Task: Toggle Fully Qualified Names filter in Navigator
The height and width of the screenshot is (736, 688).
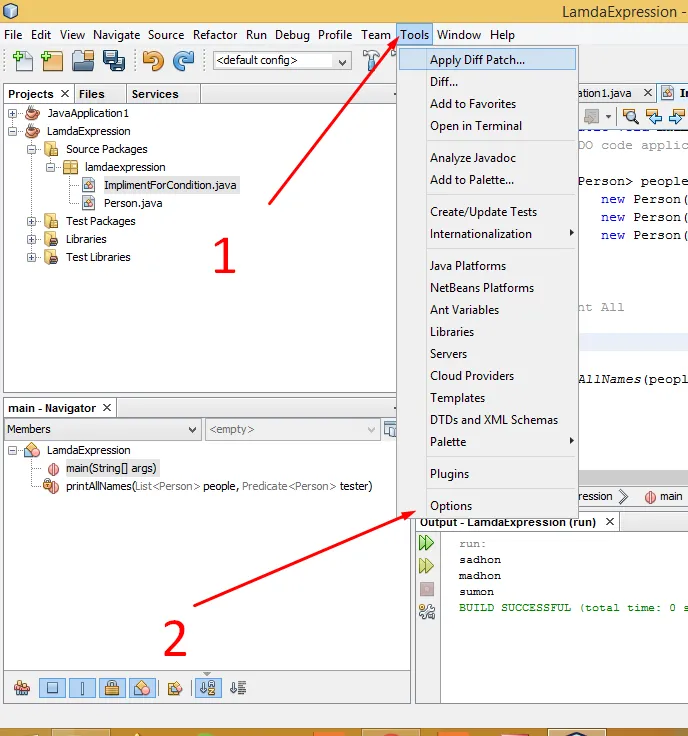Action: [x=175, y=688]
